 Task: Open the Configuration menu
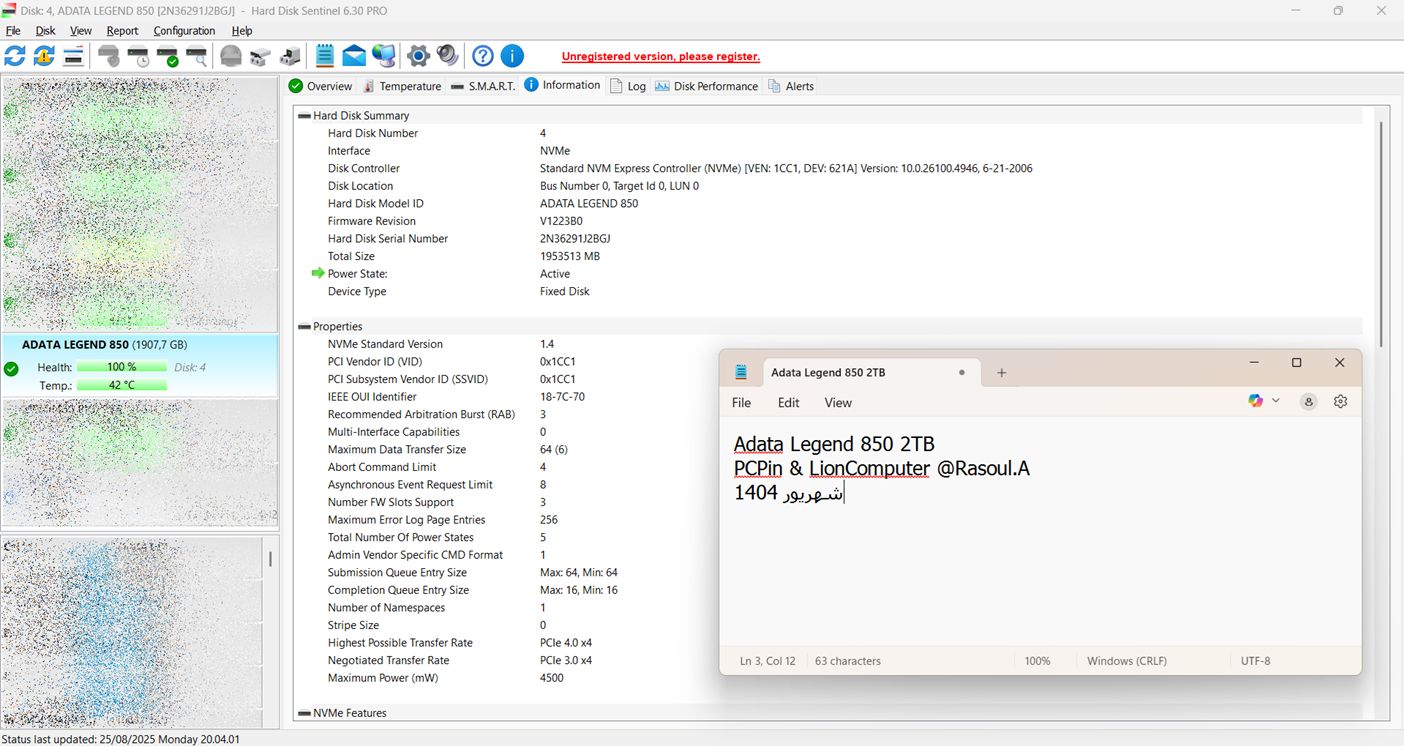point(184,31)
